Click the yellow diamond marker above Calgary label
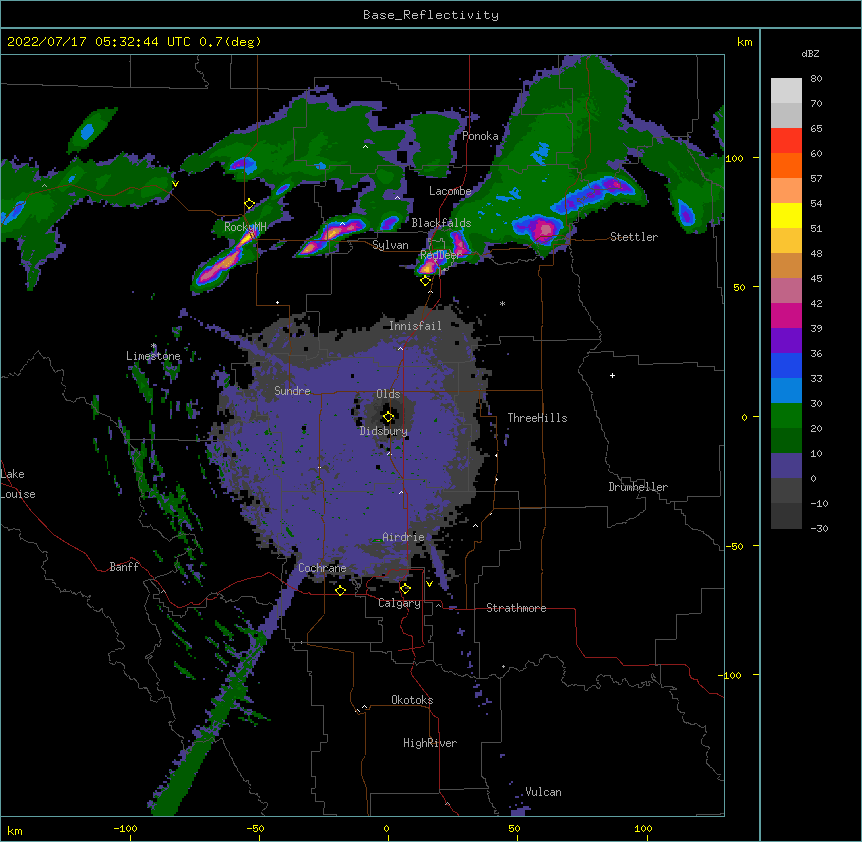 click(x=405, y=589)
